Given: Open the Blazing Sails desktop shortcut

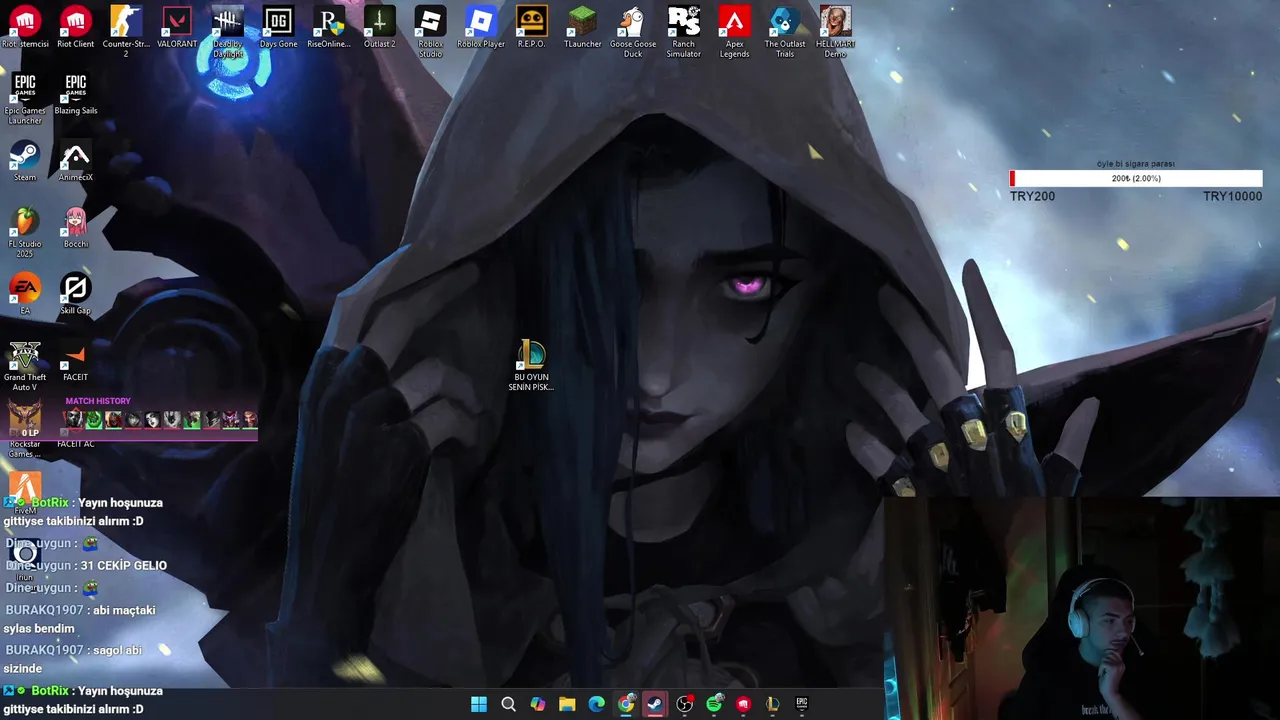Looking at the screenshot, I should [75, 94].
